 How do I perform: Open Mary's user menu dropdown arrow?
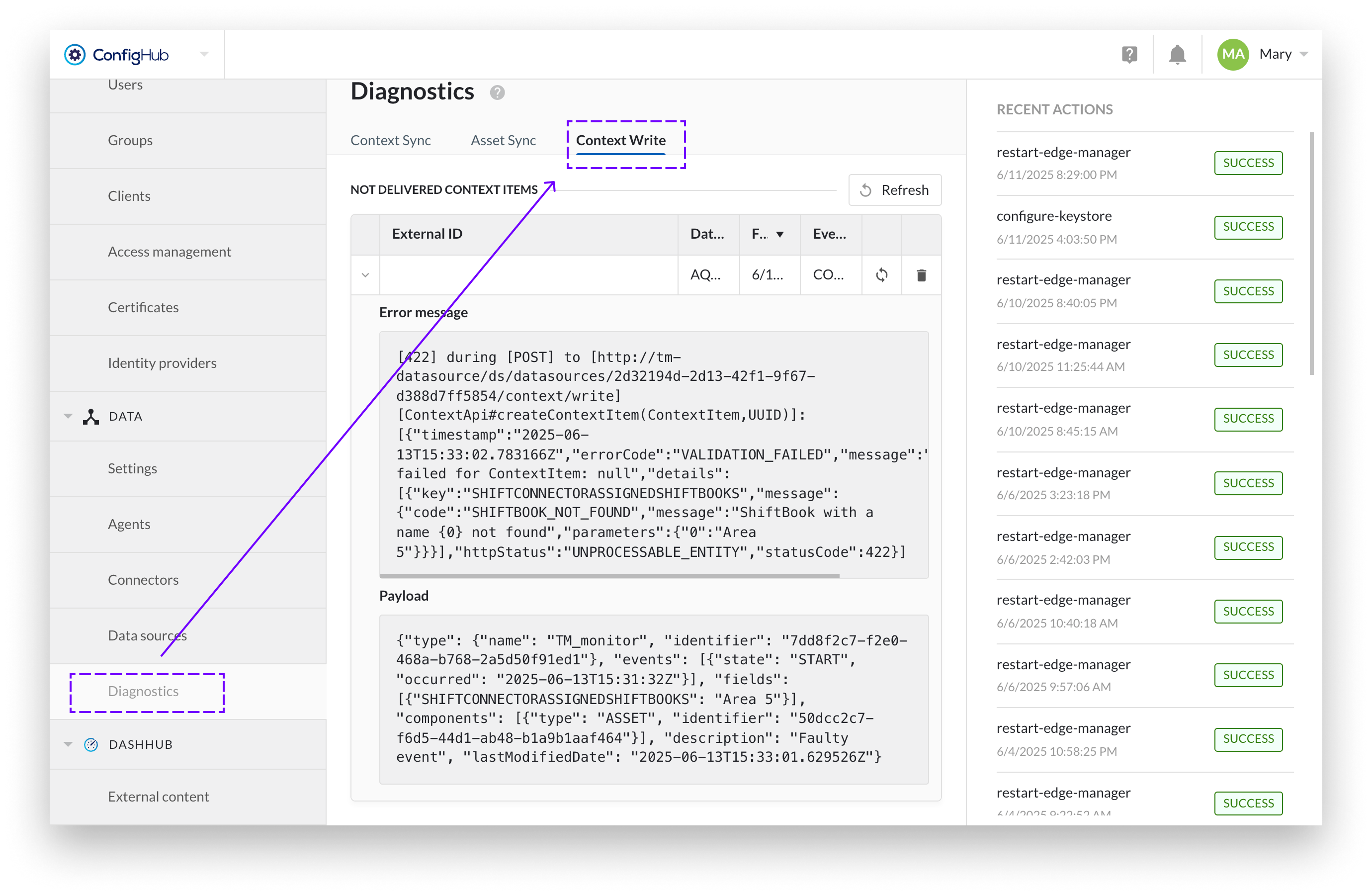click(x=1304, y=54)
